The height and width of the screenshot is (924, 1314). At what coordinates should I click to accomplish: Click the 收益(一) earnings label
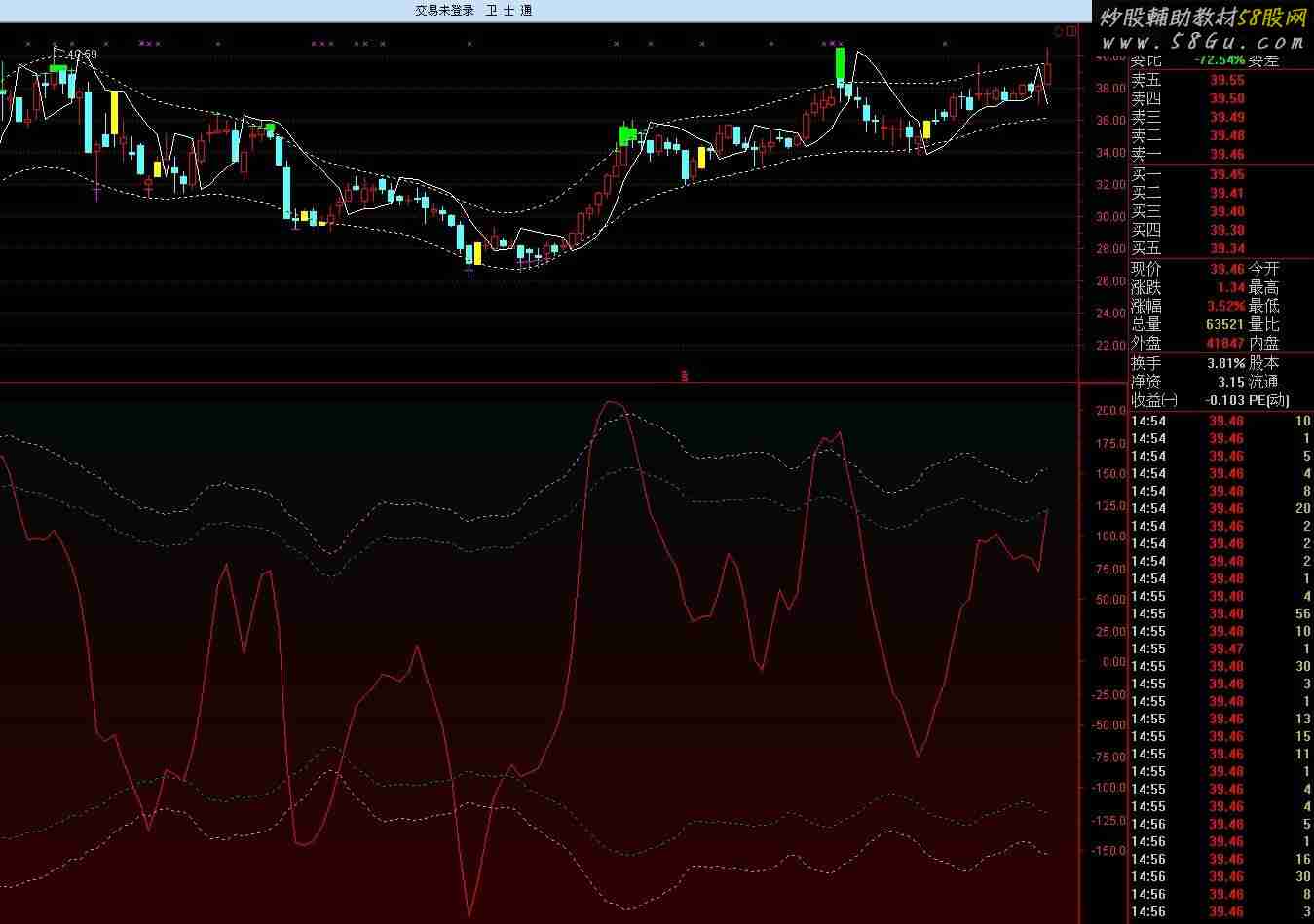coord(1154,400)
